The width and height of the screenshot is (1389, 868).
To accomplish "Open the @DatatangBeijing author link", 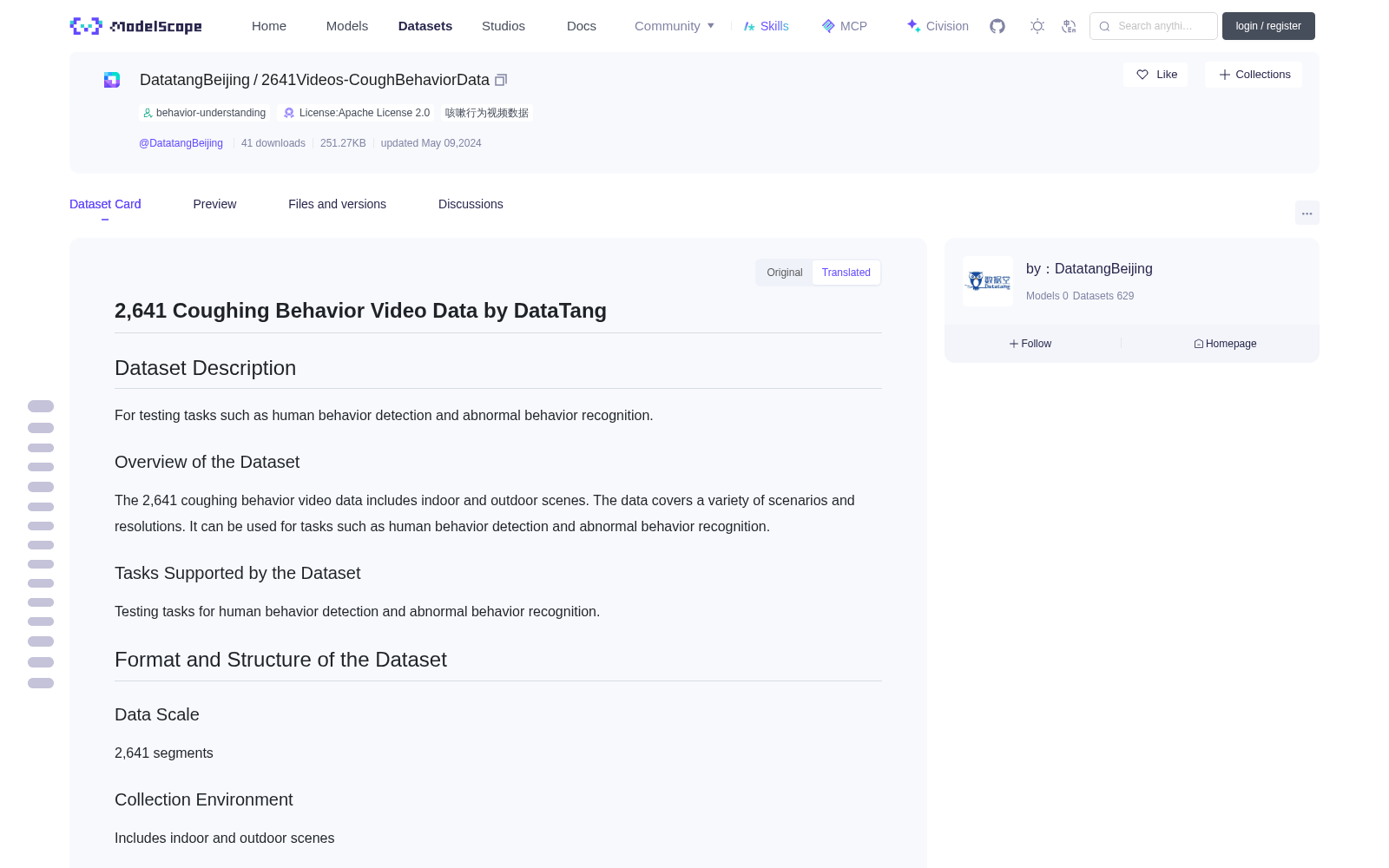I will pyautogui.click(x=181, y=143).
